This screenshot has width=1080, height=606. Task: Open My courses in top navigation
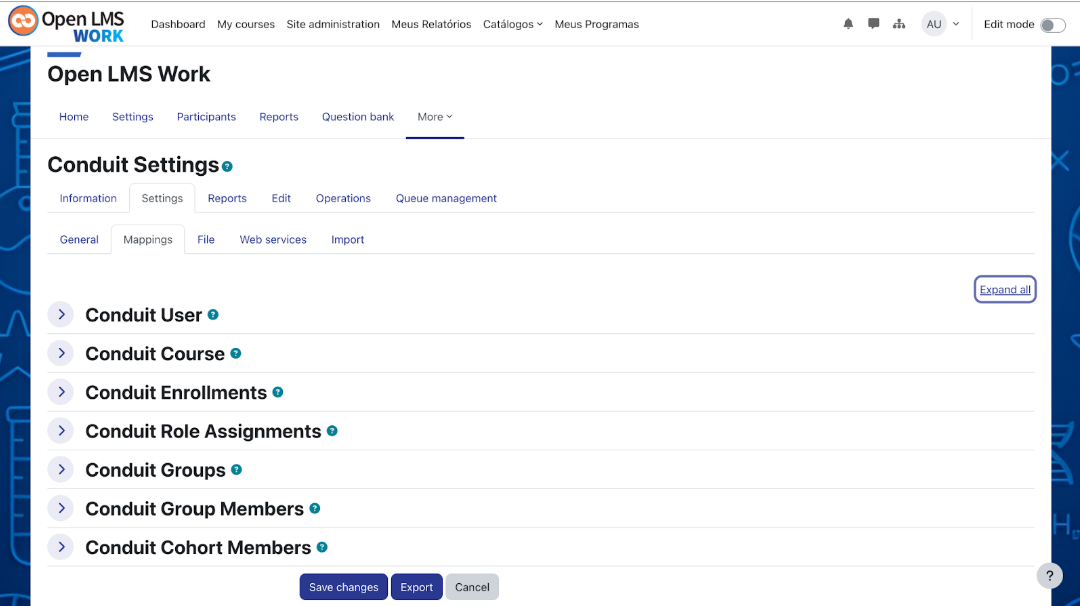[246, 24]
